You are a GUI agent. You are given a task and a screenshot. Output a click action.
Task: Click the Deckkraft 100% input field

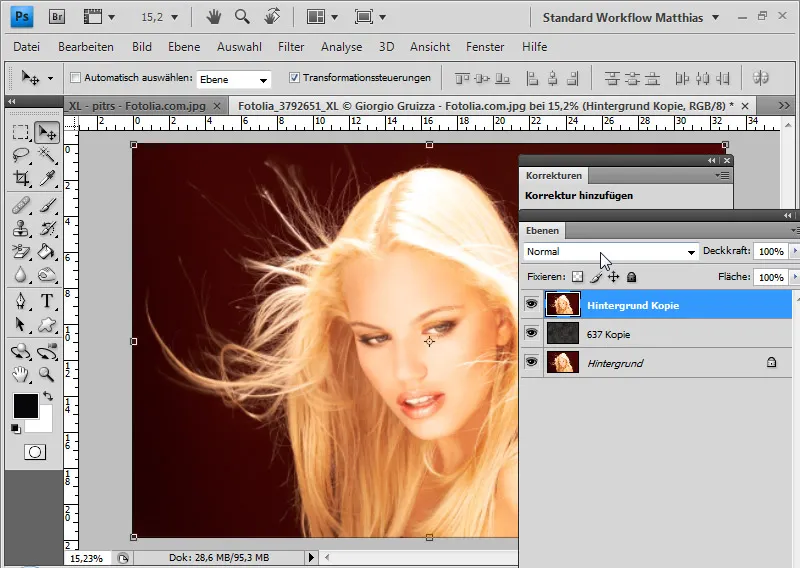[771, 251]
